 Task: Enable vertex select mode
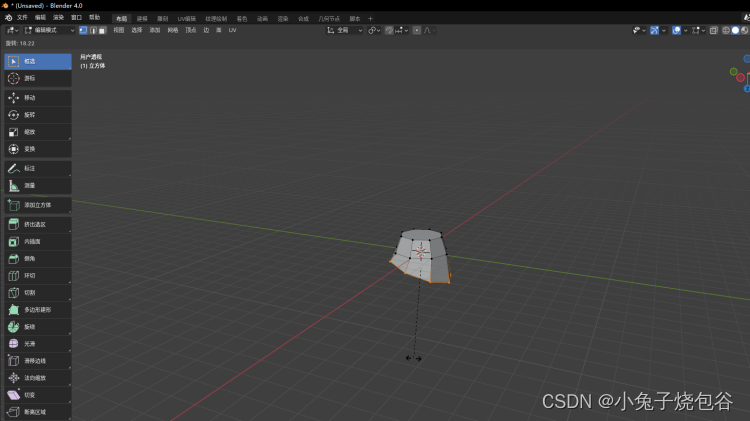(83, 30)
